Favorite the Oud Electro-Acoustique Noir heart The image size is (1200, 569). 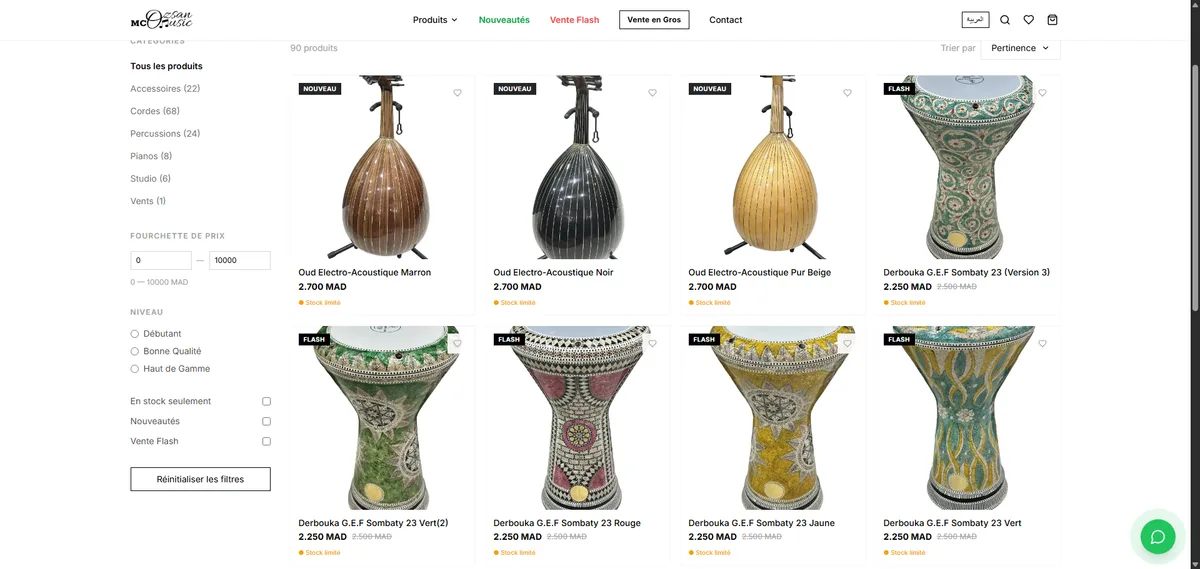(x=652, y=92)
